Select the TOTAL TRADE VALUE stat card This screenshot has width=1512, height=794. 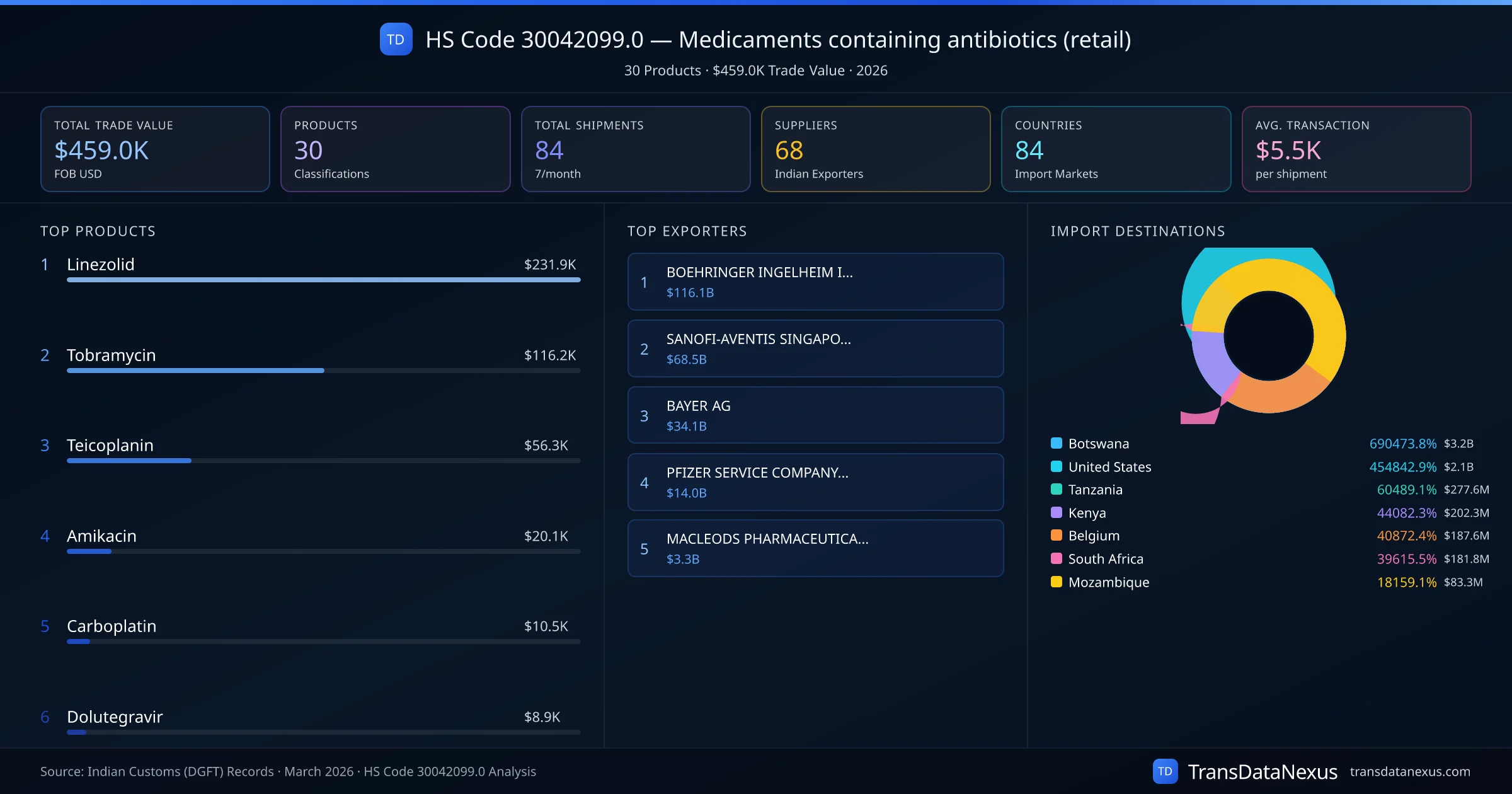pos(155,149)
